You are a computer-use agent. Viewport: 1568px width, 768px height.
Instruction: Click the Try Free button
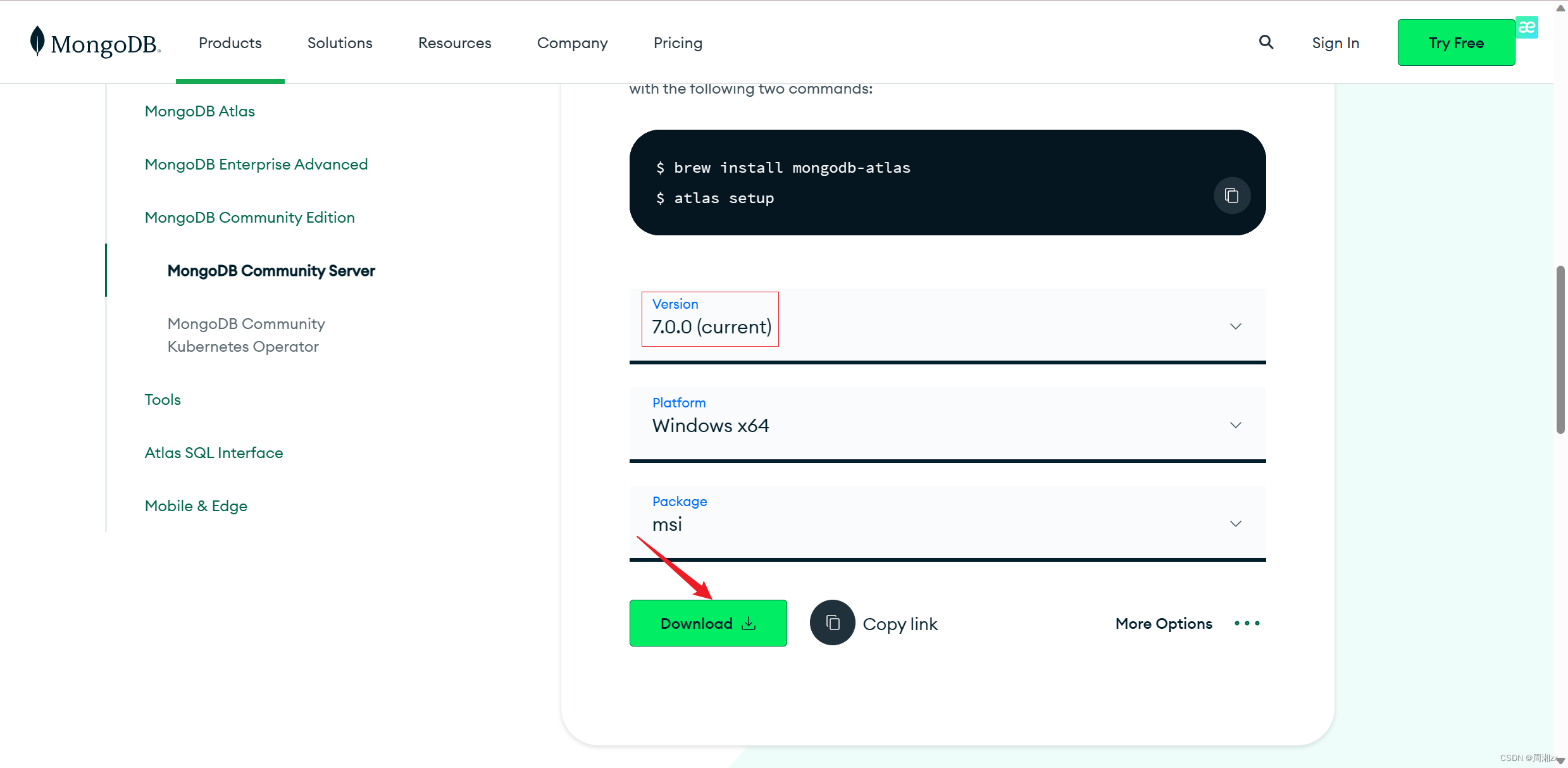pyautogui.click(x=1455, y=42)
